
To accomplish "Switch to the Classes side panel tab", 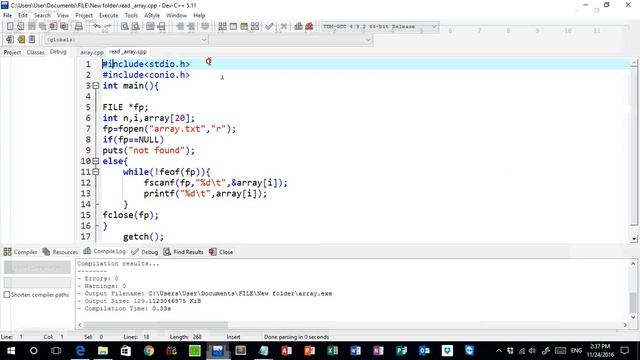I will pos(36,52).
